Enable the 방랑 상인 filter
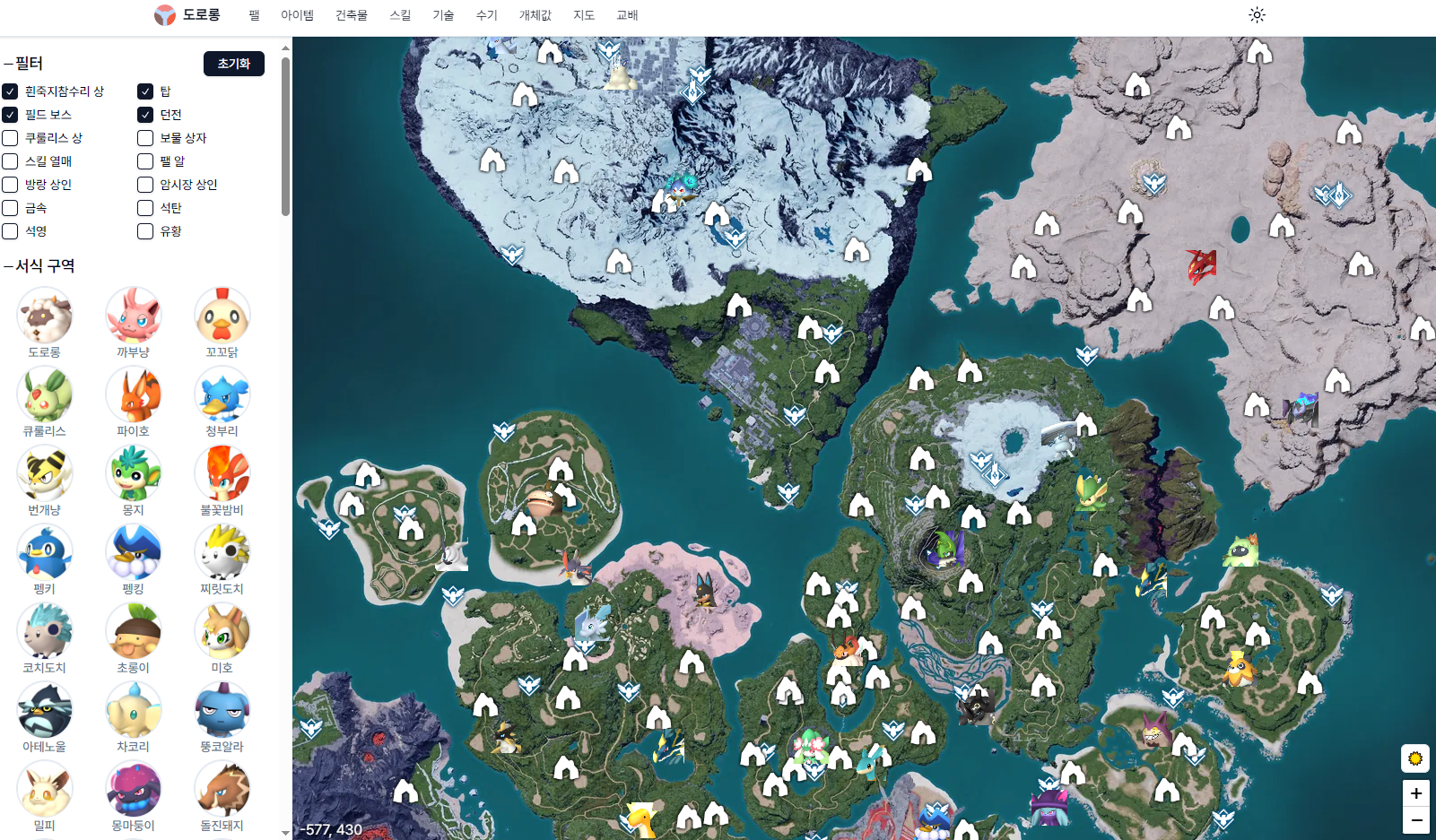This screenshot has width=1436, height=840. 10,185
